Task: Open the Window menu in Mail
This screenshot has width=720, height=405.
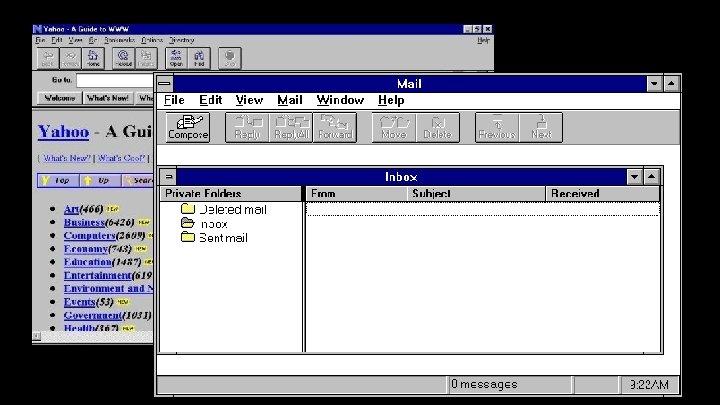Action: click(x=340, y=100)
